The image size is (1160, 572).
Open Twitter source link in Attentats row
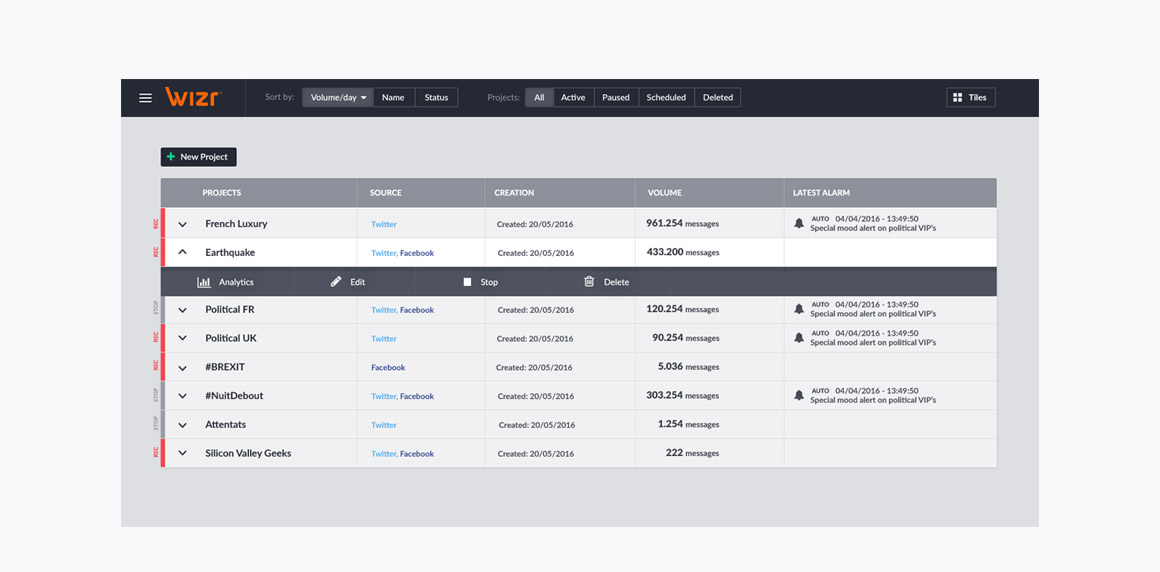(x=384, y=425)
